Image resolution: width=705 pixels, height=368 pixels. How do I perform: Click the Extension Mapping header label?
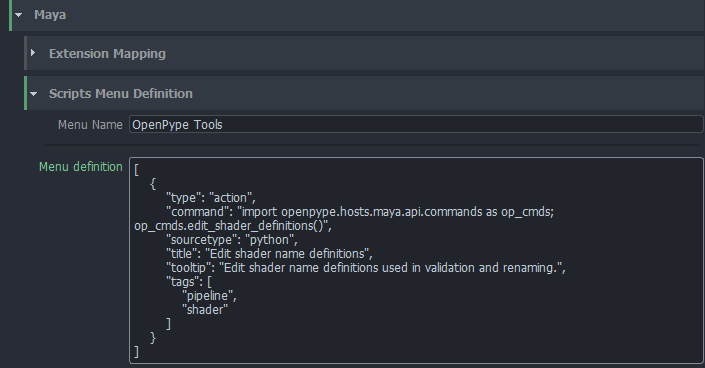(107, 54)
